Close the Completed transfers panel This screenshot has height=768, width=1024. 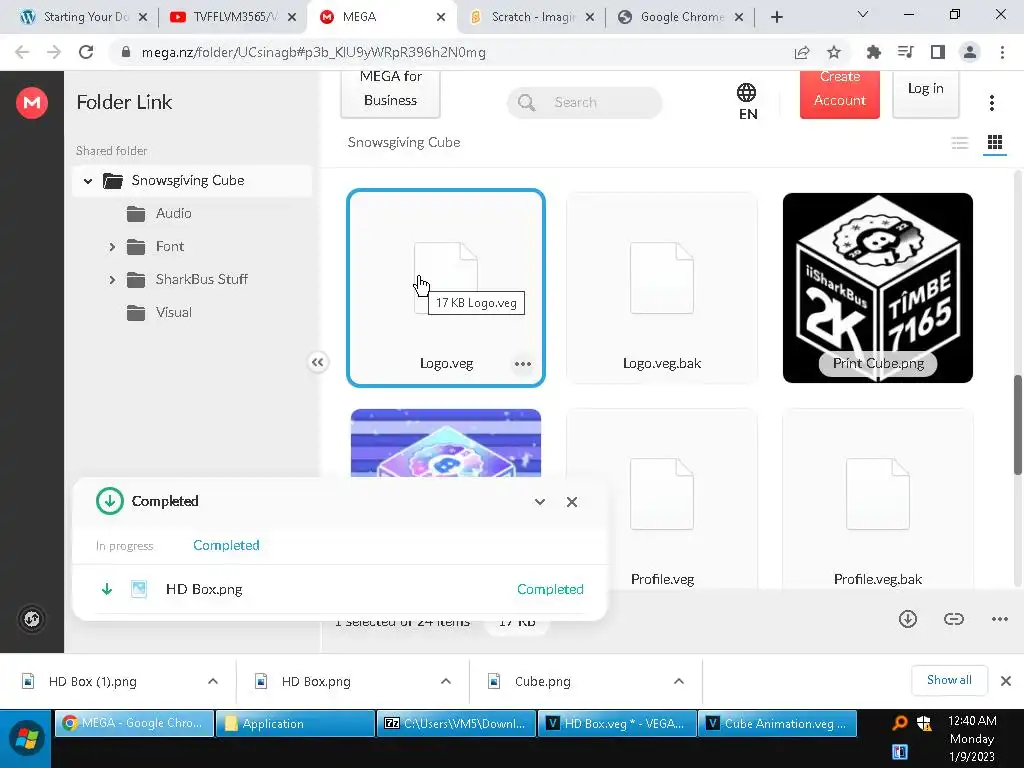pyautogui.click(x=571, y=502)
